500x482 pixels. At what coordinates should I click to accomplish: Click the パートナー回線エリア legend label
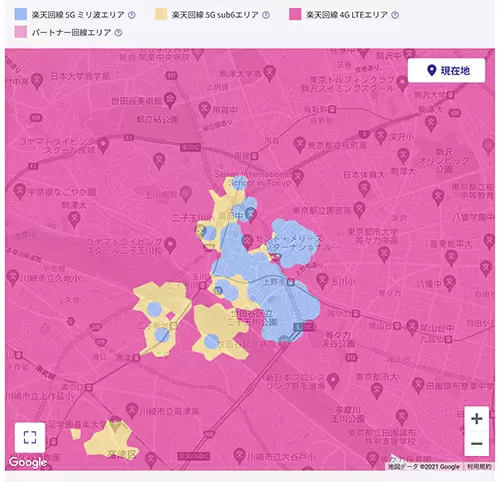point(71,33)
